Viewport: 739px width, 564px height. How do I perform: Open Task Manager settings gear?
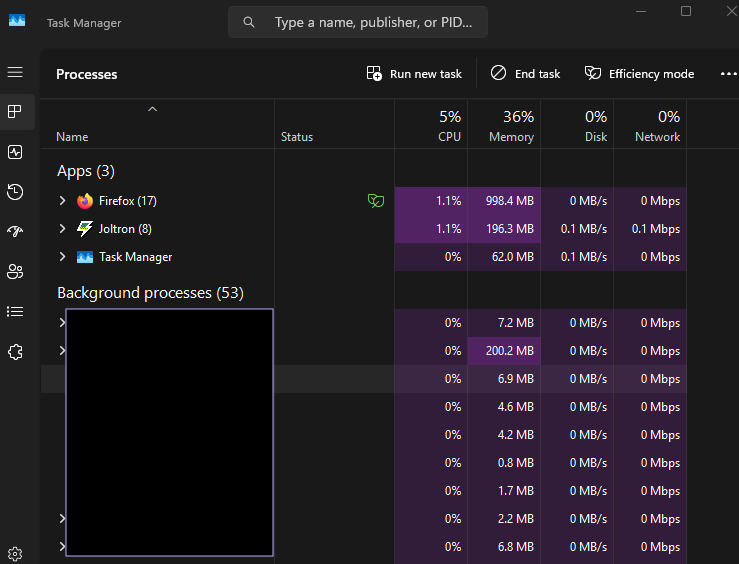tap(15, 553)
